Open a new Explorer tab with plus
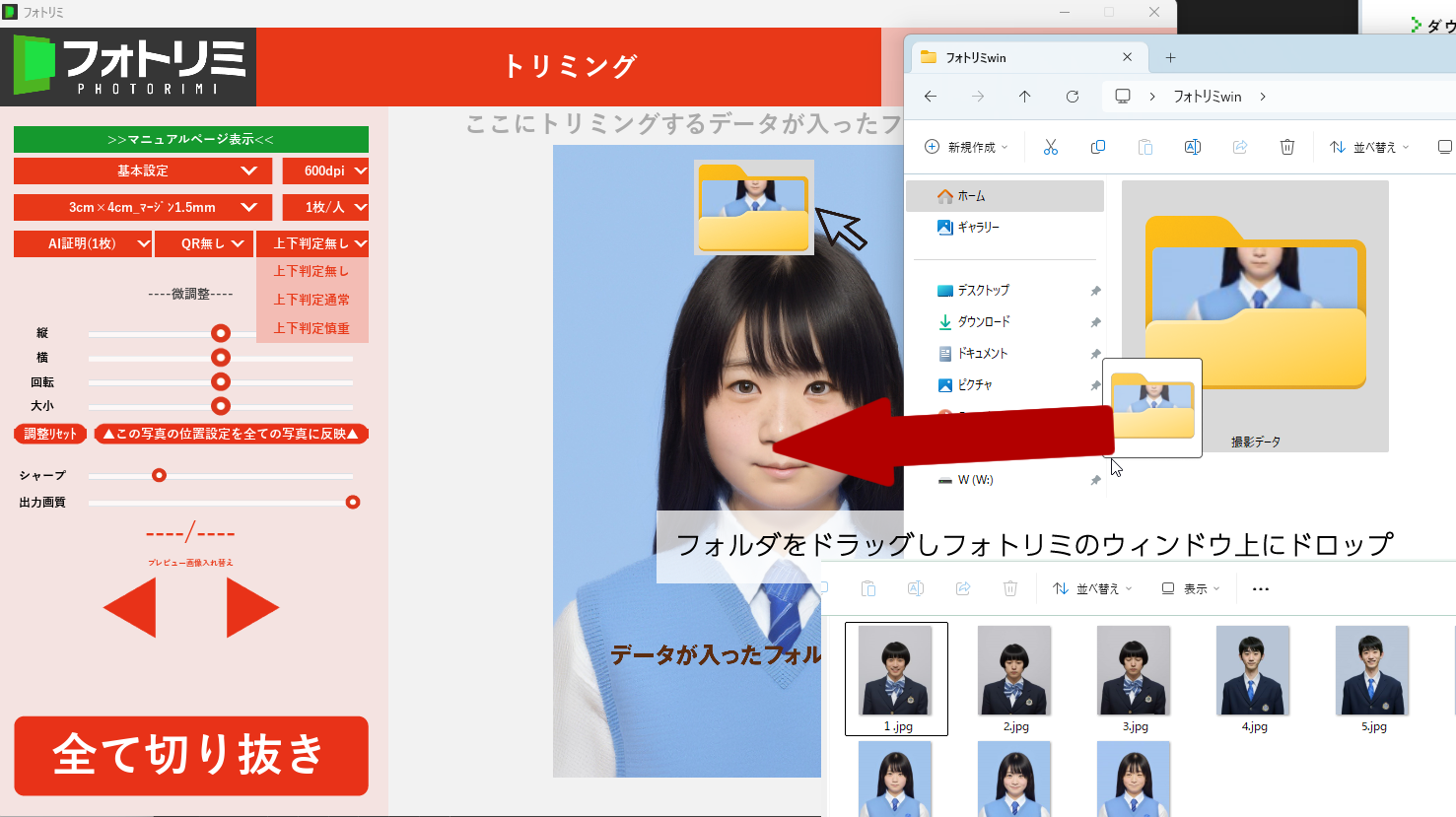The width and height of the screenshot is (1456, 817). click(x=1170, y=57)
